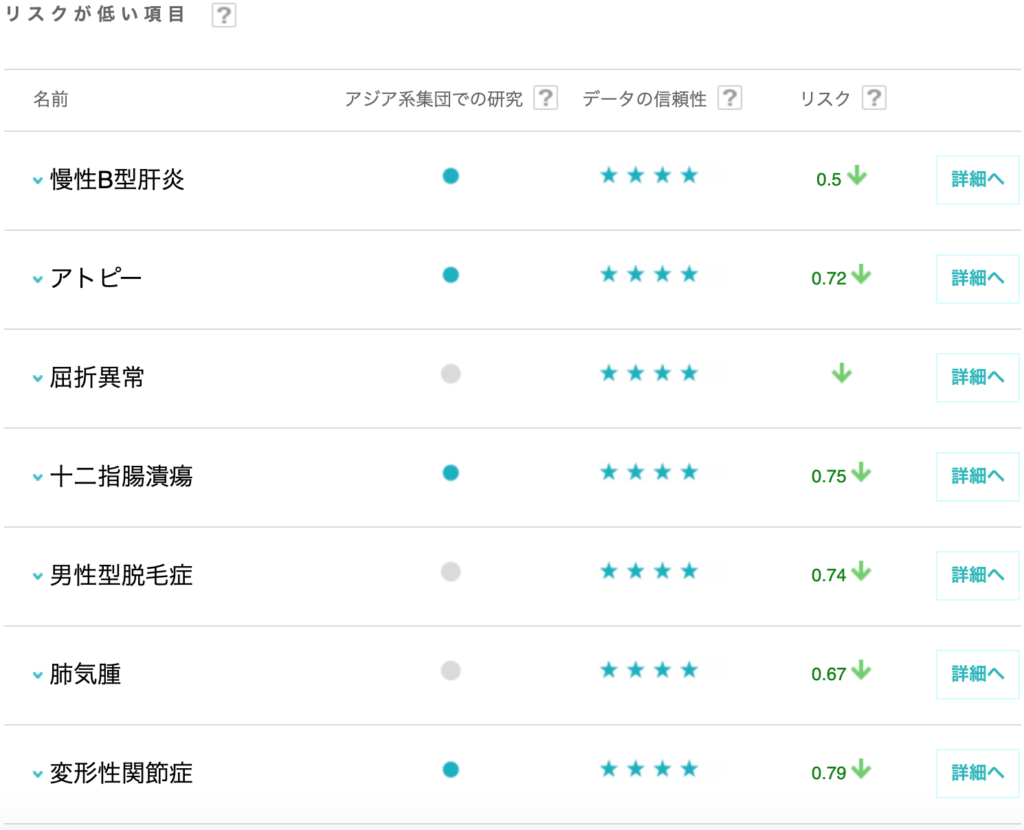Click help icon next to リスク column
Screen dimensions: 1024x830
874,98
